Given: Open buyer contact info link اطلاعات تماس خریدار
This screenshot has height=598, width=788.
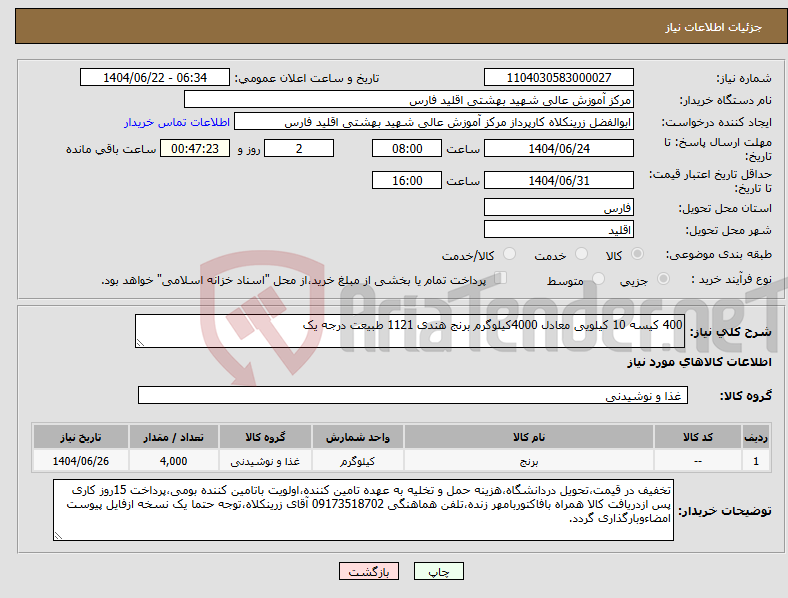Looking at the screenshot, I should point(177,122).
